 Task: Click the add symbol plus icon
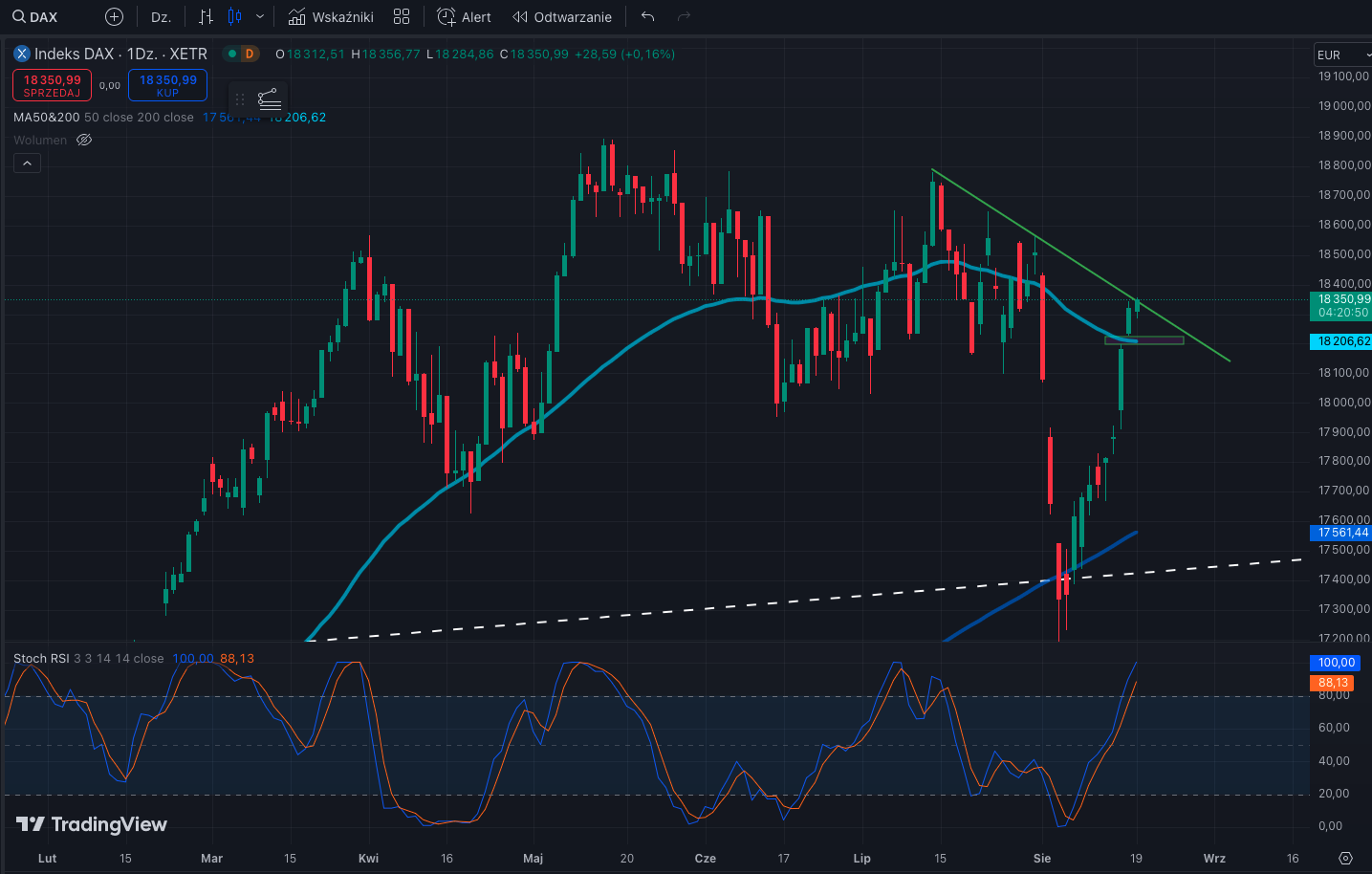(x=114, y=16)
